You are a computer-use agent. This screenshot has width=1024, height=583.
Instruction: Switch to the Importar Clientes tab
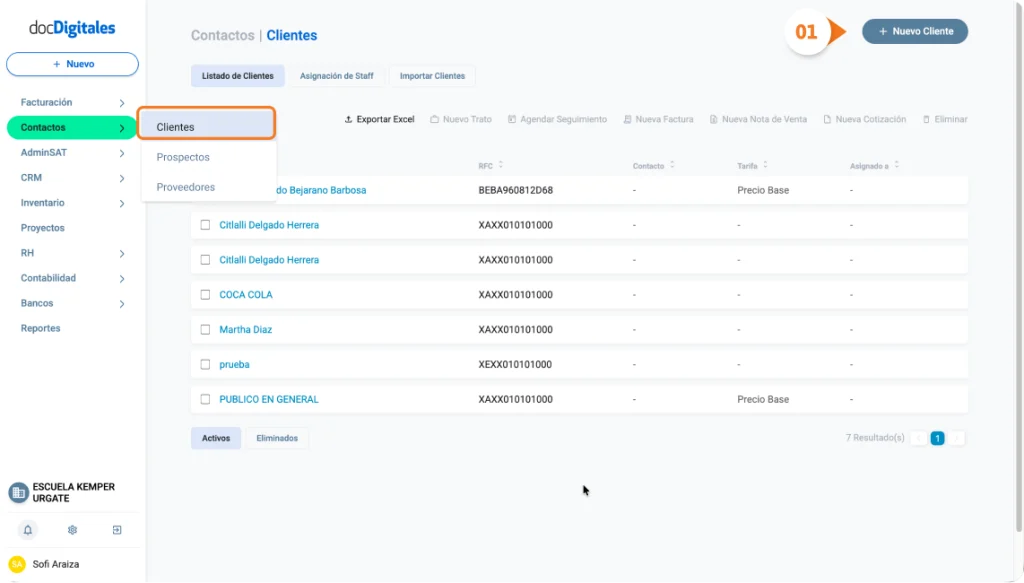tap(432, 76)
